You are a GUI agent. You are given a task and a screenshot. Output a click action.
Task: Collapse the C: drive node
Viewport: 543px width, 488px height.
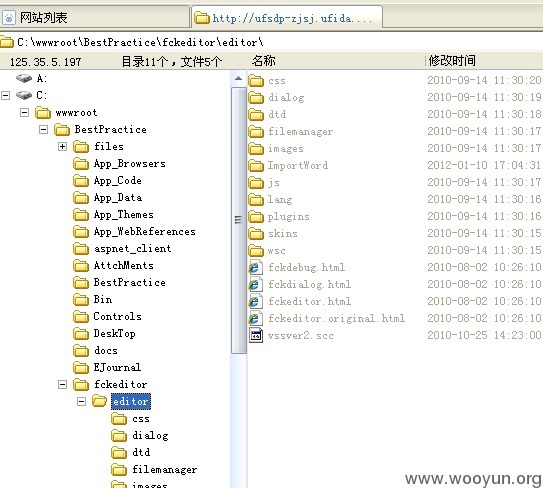(x=6, y=95)
